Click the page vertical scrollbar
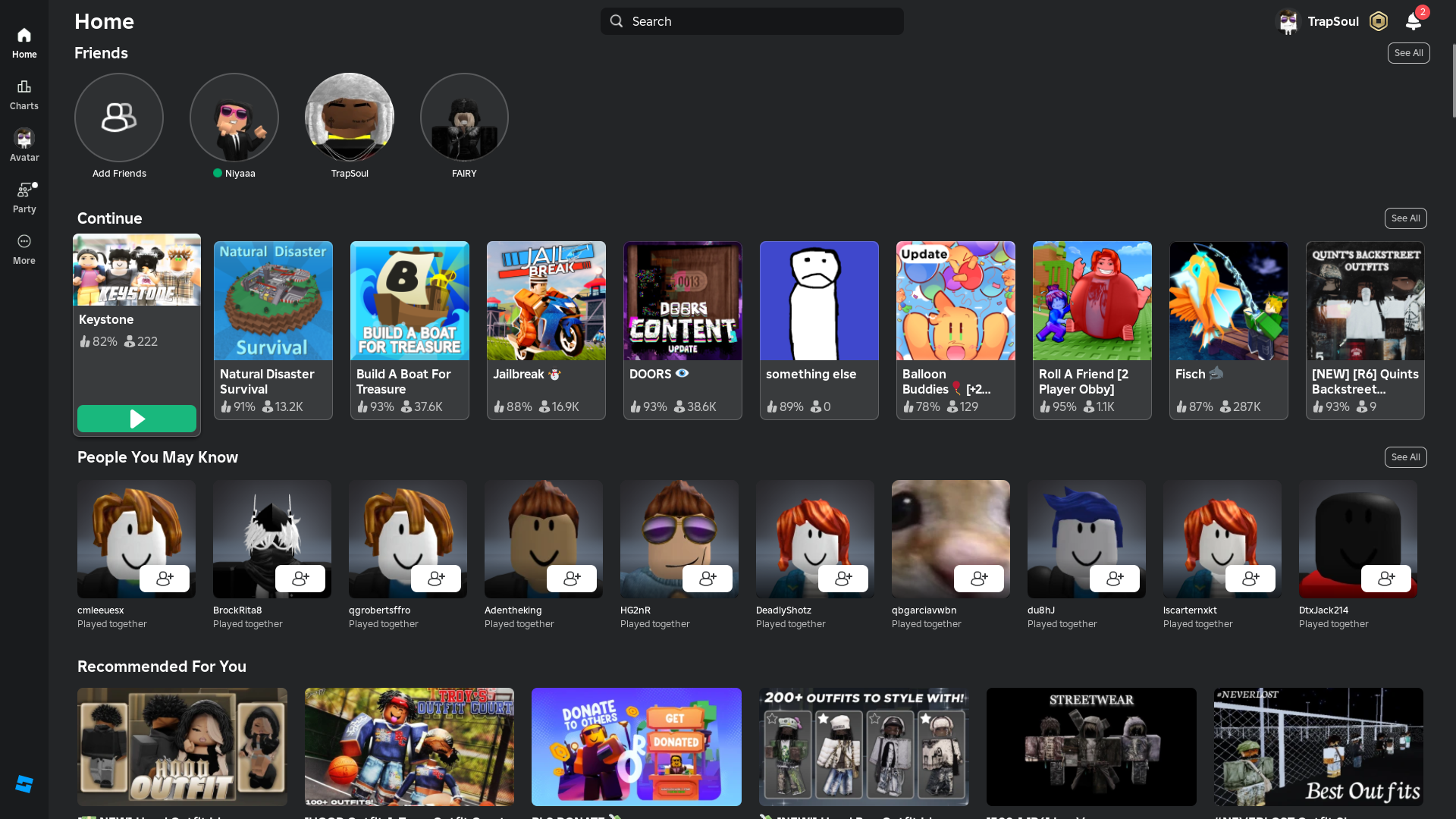 tap(1454, 80)
